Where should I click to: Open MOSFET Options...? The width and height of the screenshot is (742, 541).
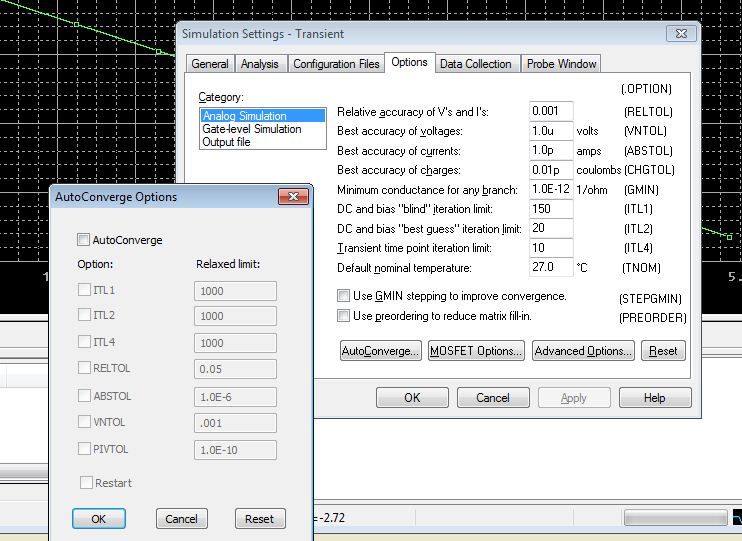click(476, 351)
